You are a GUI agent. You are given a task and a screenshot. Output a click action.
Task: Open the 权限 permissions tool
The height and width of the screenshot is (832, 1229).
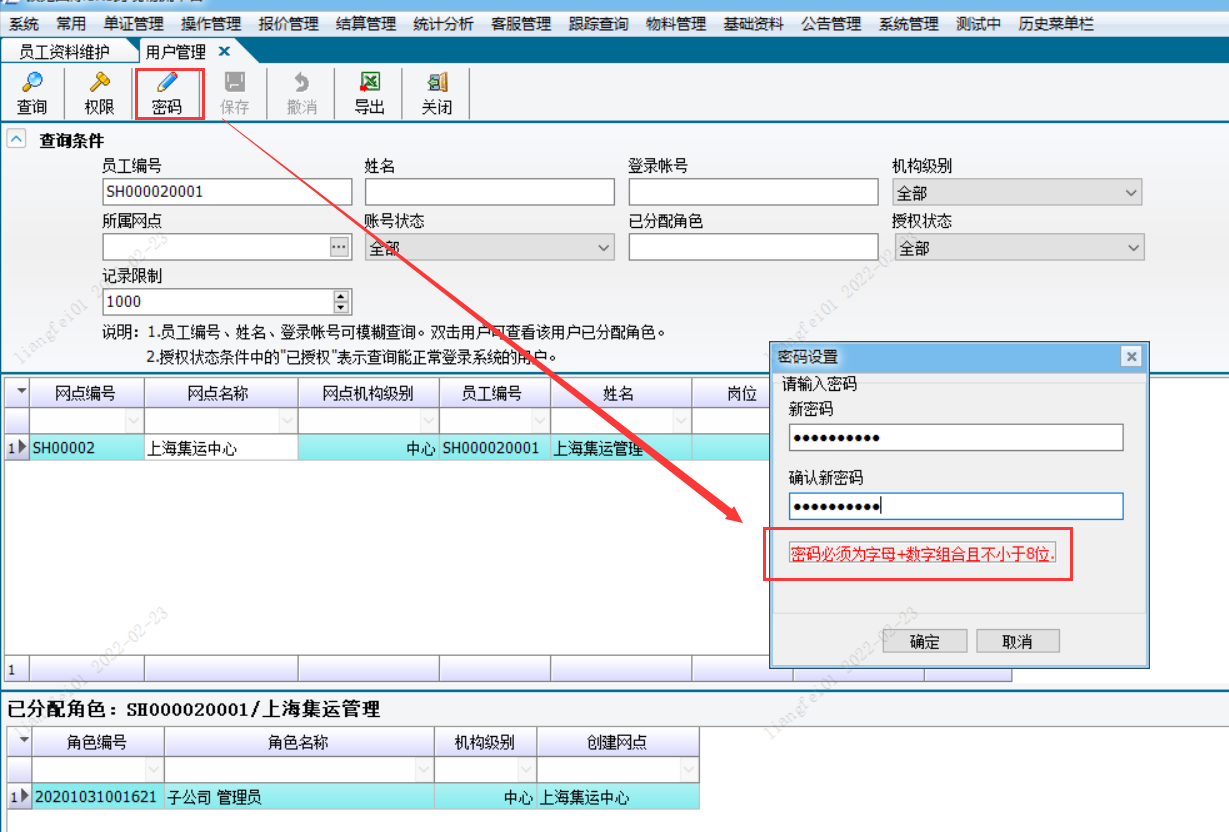pyautogui.click(x=99, y=94)
